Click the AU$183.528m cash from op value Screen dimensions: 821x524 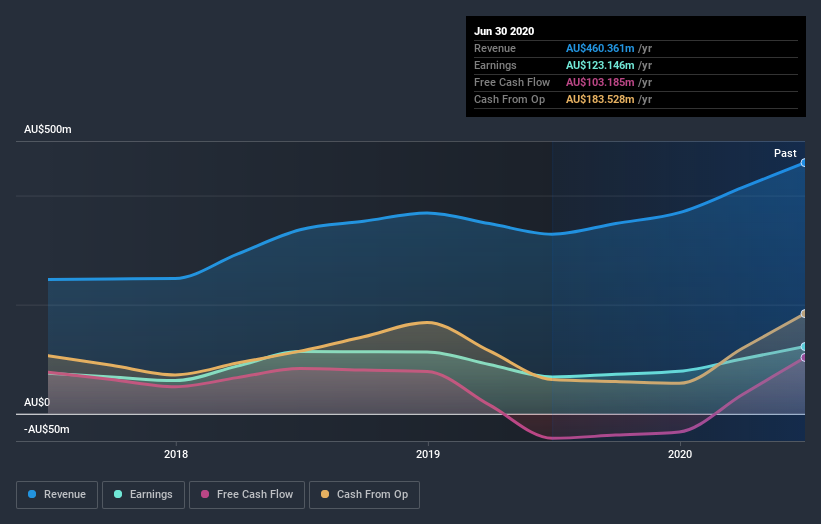(x=600, y=99)
